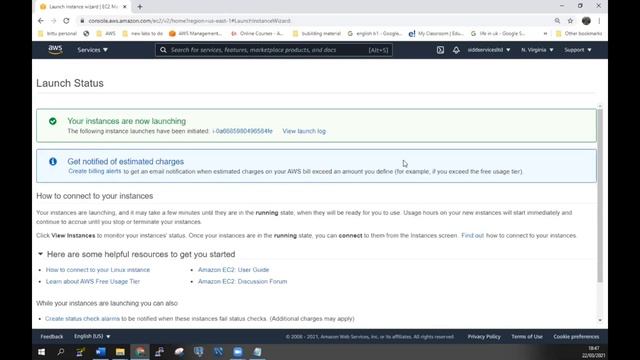Show hidden bookmarks overflow chevron

click(545, 33)
